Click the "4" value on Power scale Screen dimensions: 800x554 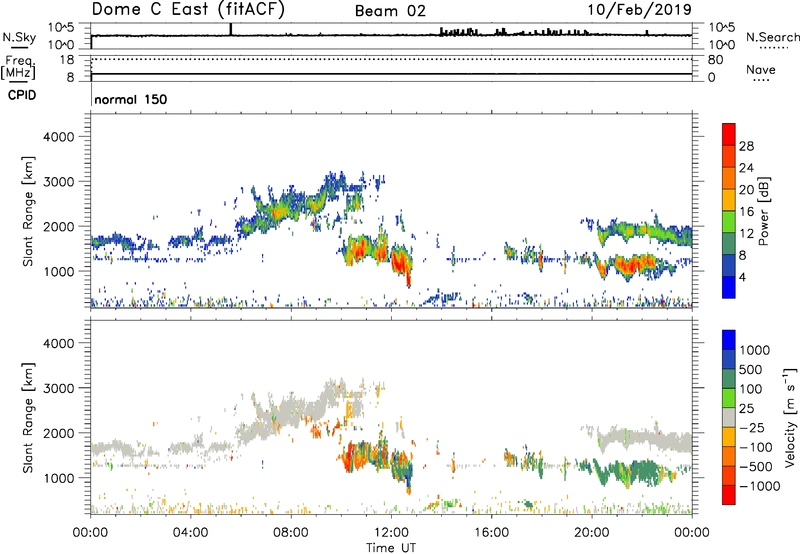tap(743, 277)
